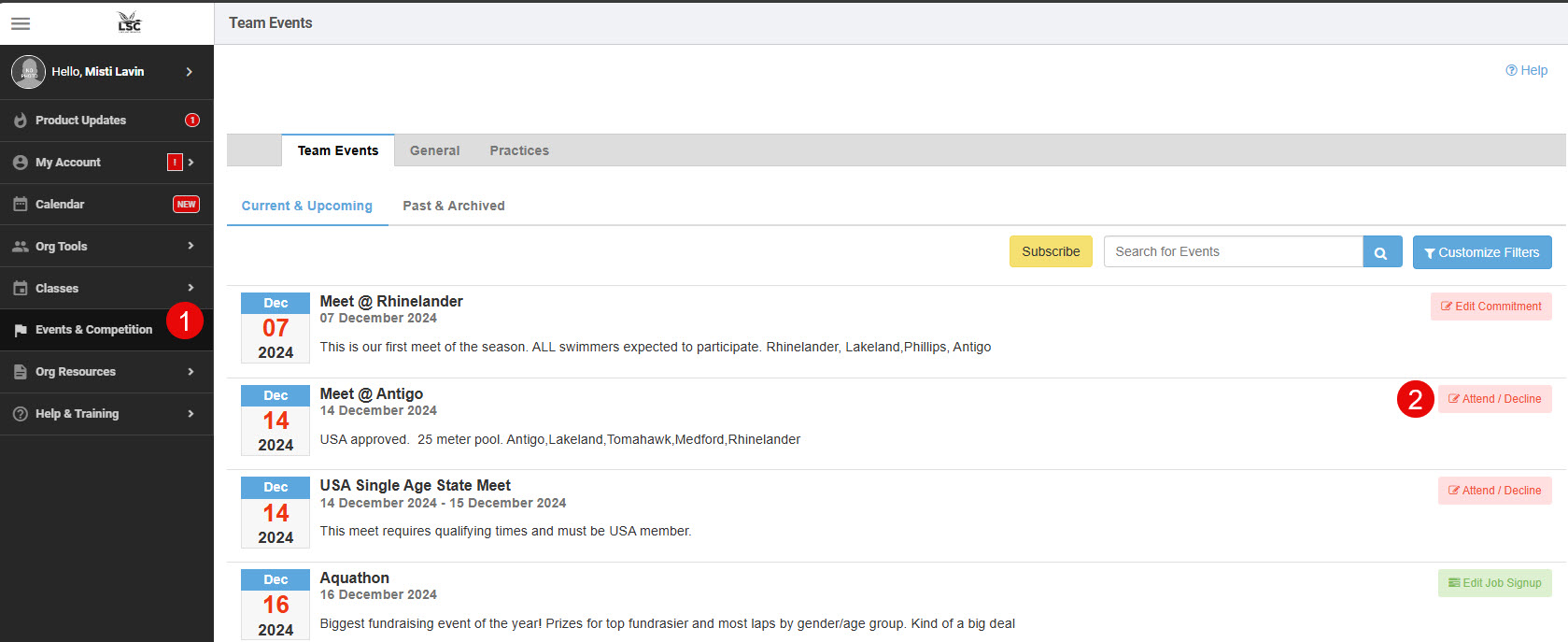
Task: Open the Past & Archived tab
Action: tap(454, 206)
